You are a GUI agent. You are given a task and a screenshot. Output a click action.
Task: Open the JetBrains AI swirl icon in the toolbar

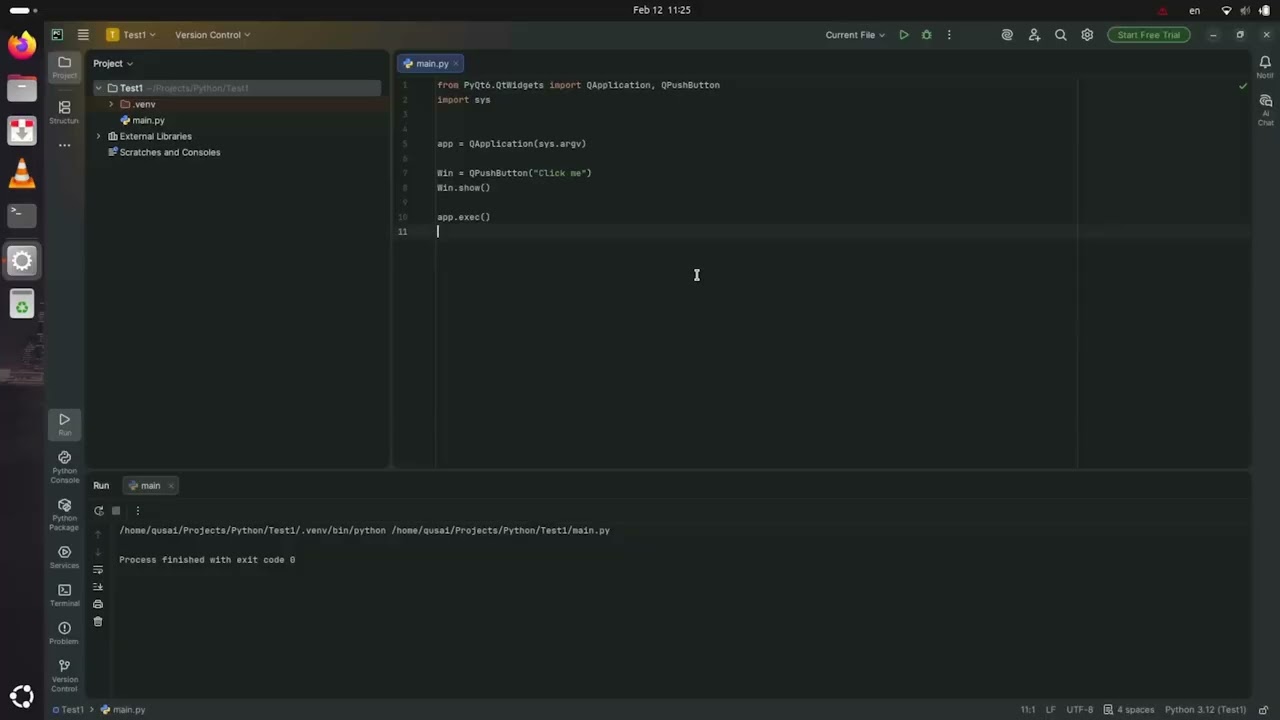coord(1007,35)
